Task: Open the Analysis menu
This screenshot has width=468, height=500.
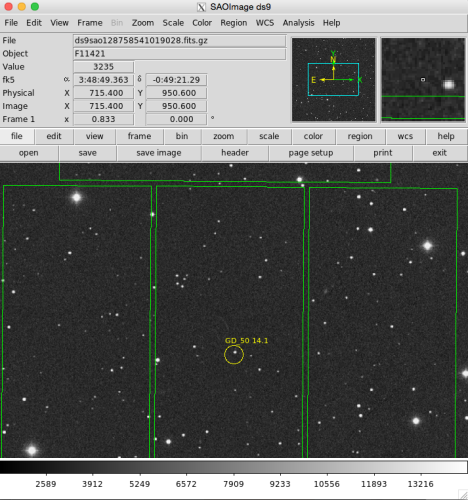Action: (298, 23)
